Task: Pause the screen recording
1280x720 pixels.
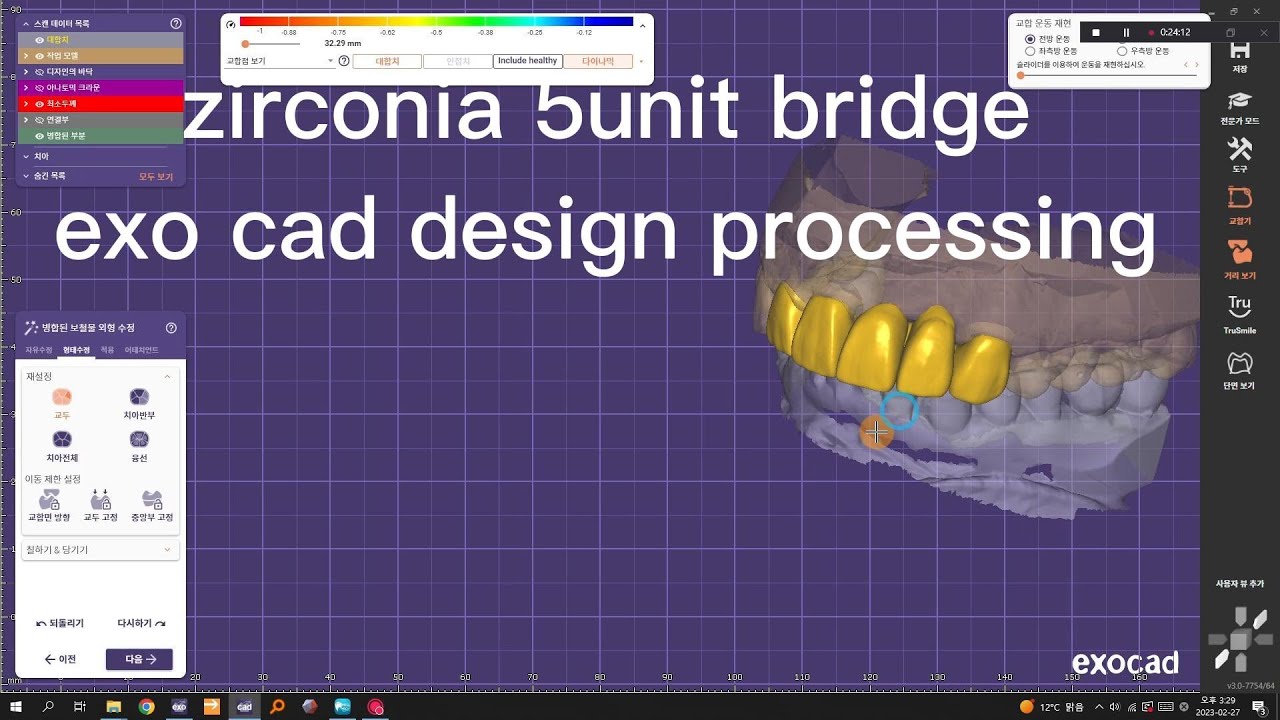Action: (x=1126, y=32)
